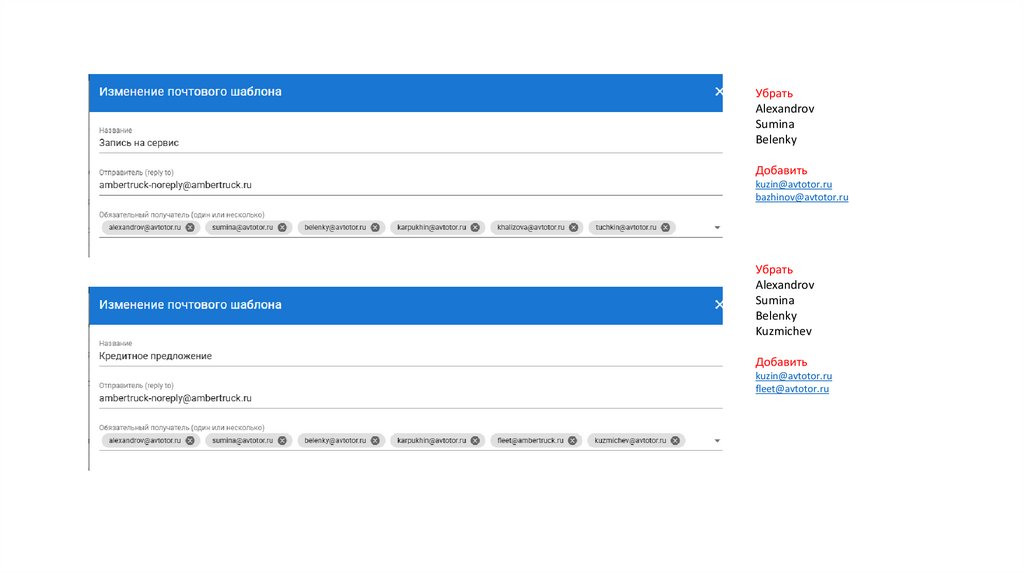
Task: Select fleet@ambertruck.ru chip label
Action: click(x=530, y=441)
